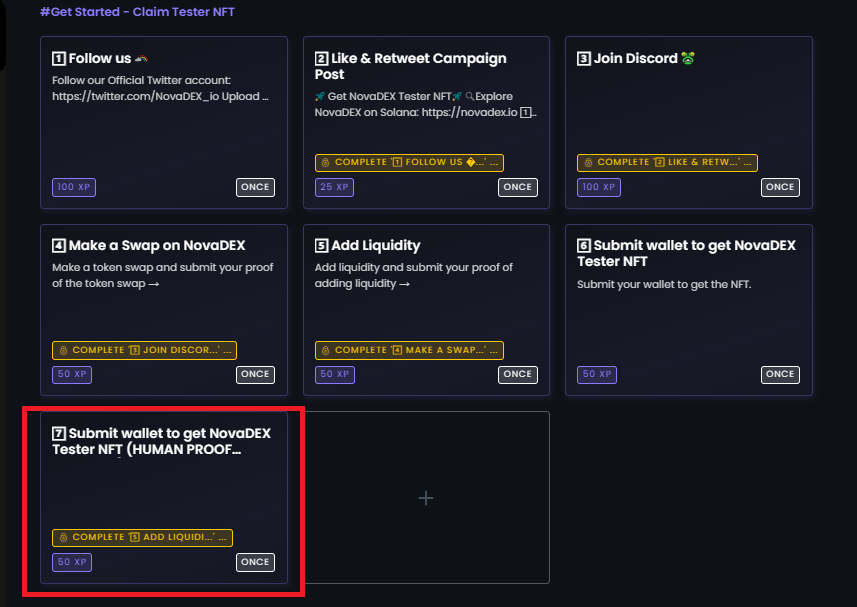Viewport: 857px width, 607px height.
Task: Click 'COMPLETE 2 LIKE & RETW...' requirement tag
Action: (x=667, y=162)
